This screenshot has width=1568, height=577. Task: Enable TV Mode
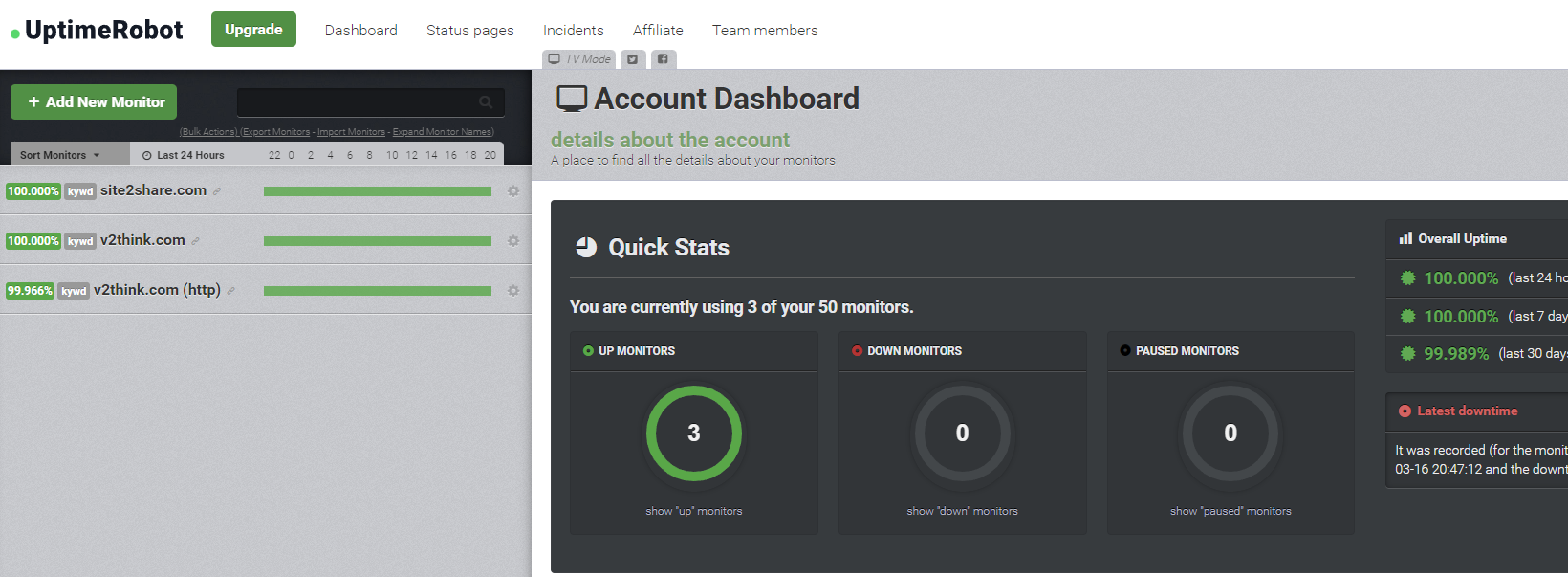pos(579,59)
